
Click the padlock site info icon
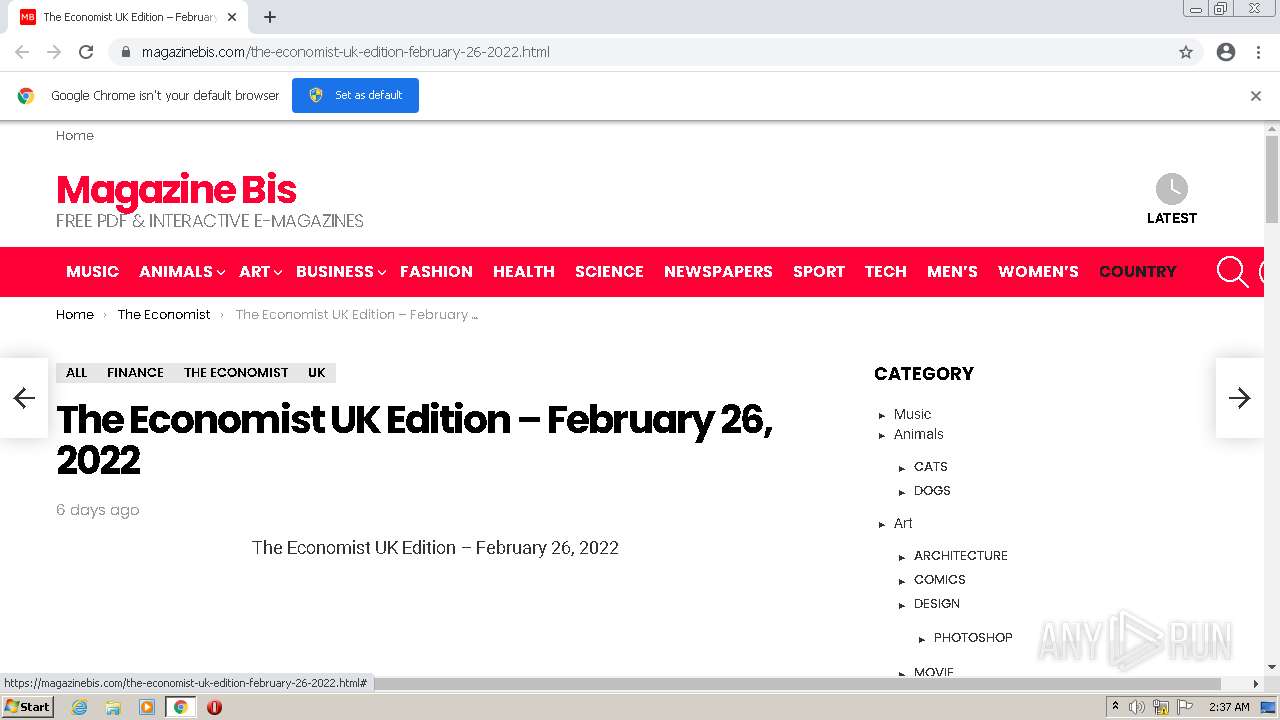[126, 52]
